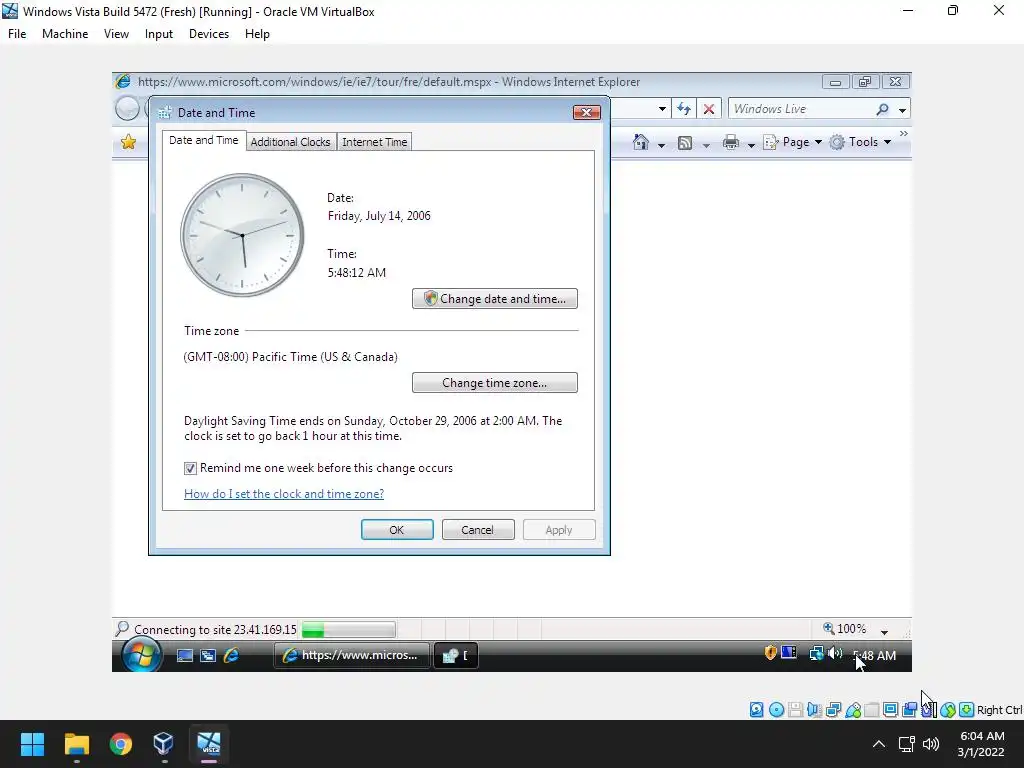Open the IE zoom level dropdown arrow
1024x768 pixels.
click(884, 632)
